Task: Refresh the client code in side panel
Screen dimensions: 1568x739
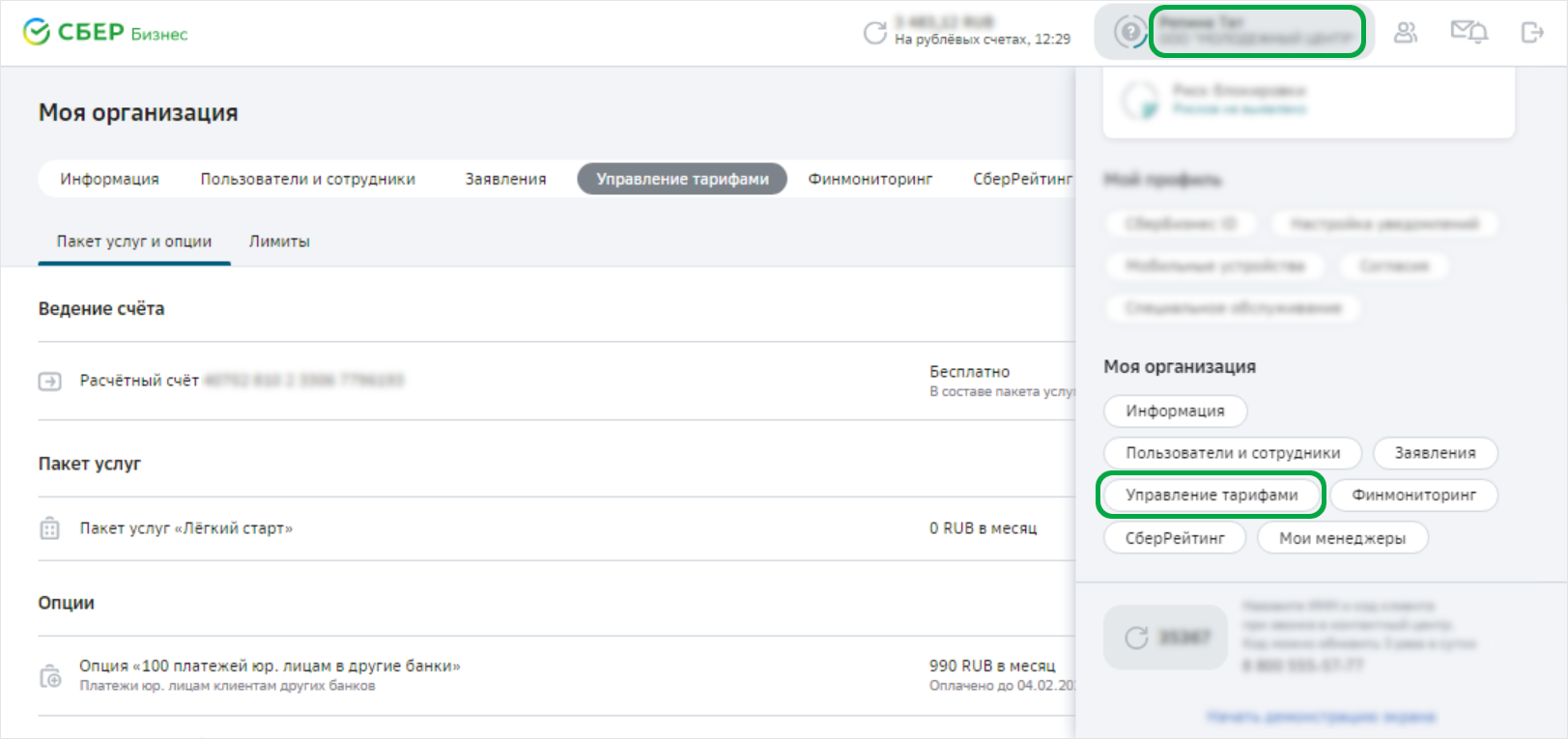Action: pyautogui.click(x=1136, y=638)
